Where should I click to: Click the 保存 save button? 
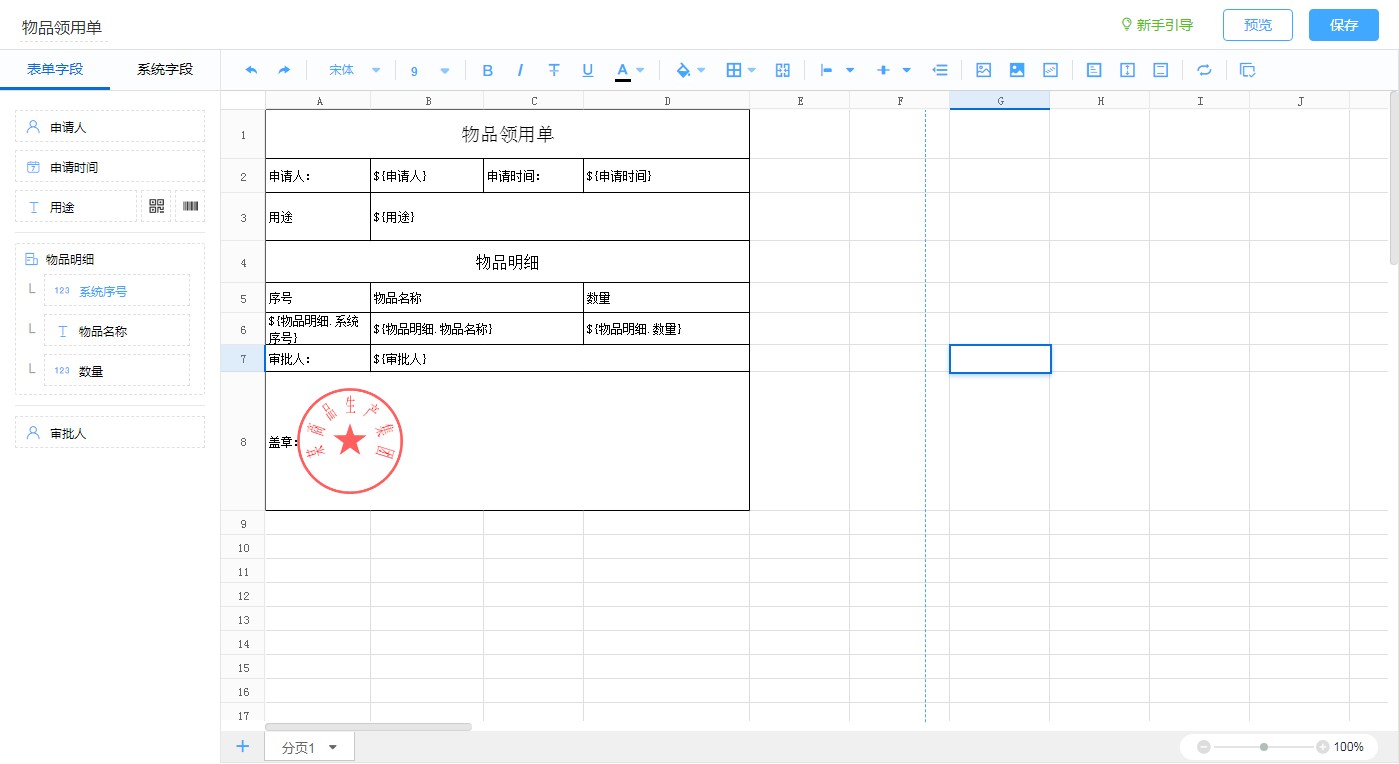coord(1343,25)
